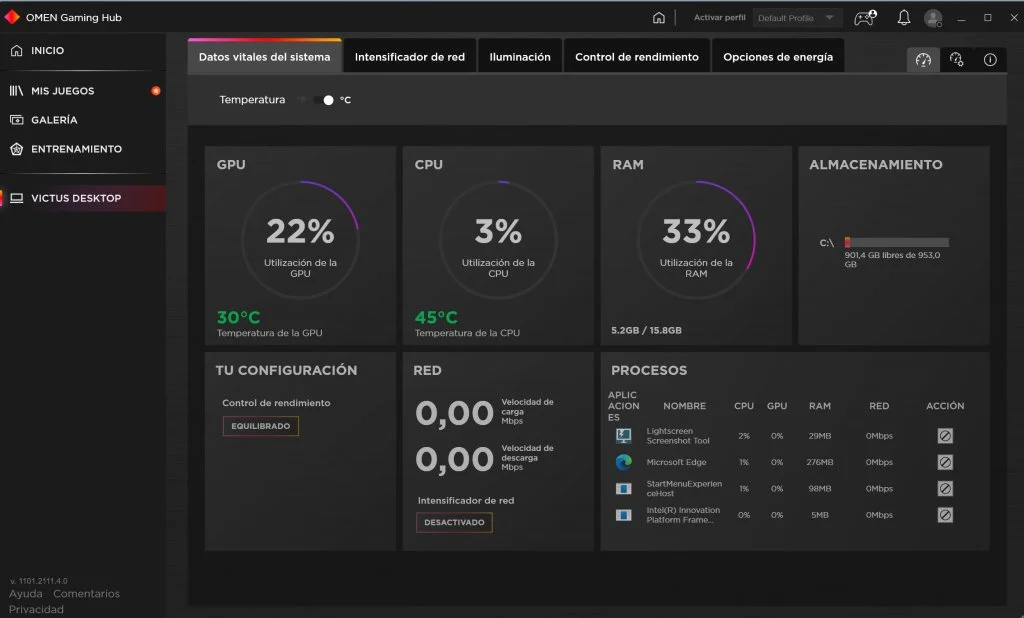Sort processes by the RAM column header

tap(820, 406)
